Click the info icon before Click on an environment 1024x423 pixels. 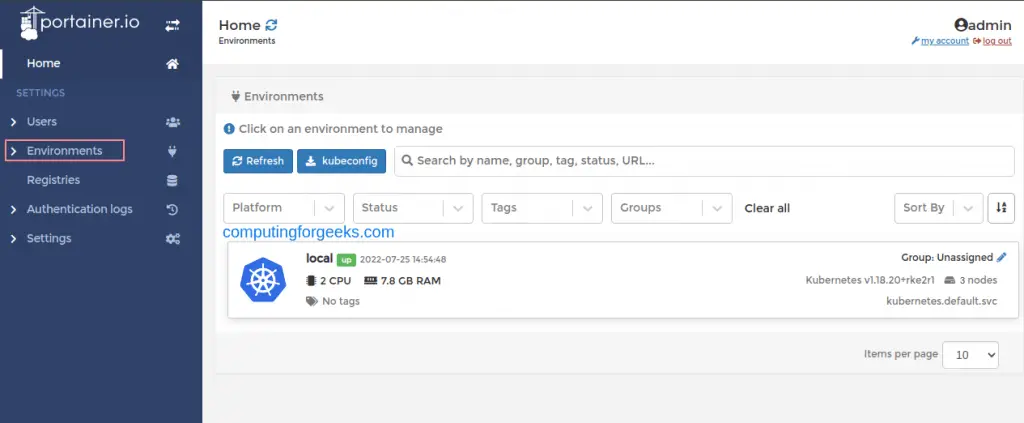pos(229,129)
